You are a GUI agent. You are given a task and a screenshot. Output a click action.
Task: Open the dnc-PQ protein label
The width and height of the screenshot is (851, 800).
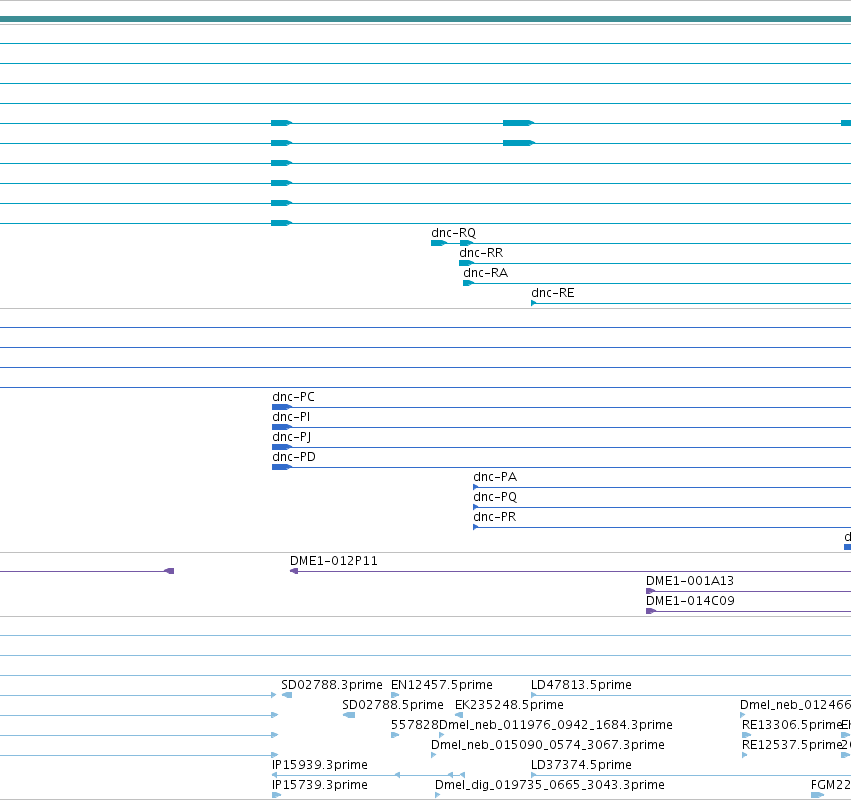click(x=495, y=497)
